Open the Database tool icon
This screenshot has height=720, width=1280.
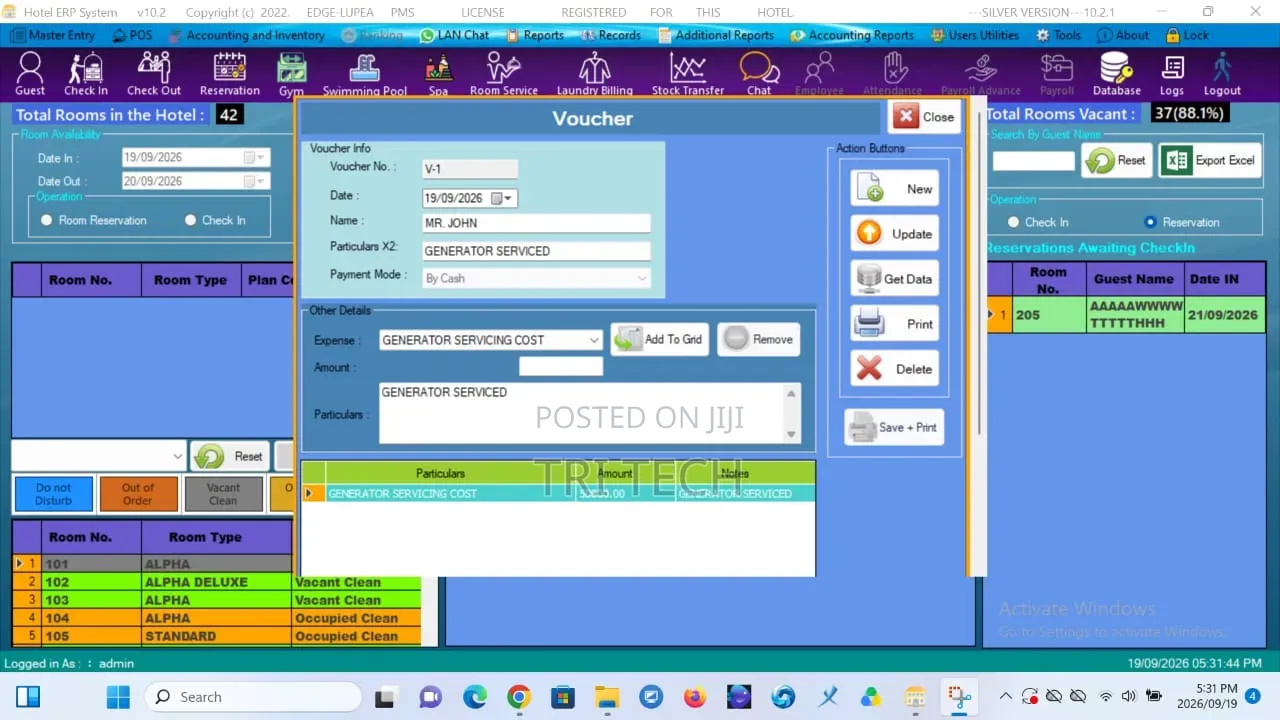pyautogui.click(x=1116, y=74)
